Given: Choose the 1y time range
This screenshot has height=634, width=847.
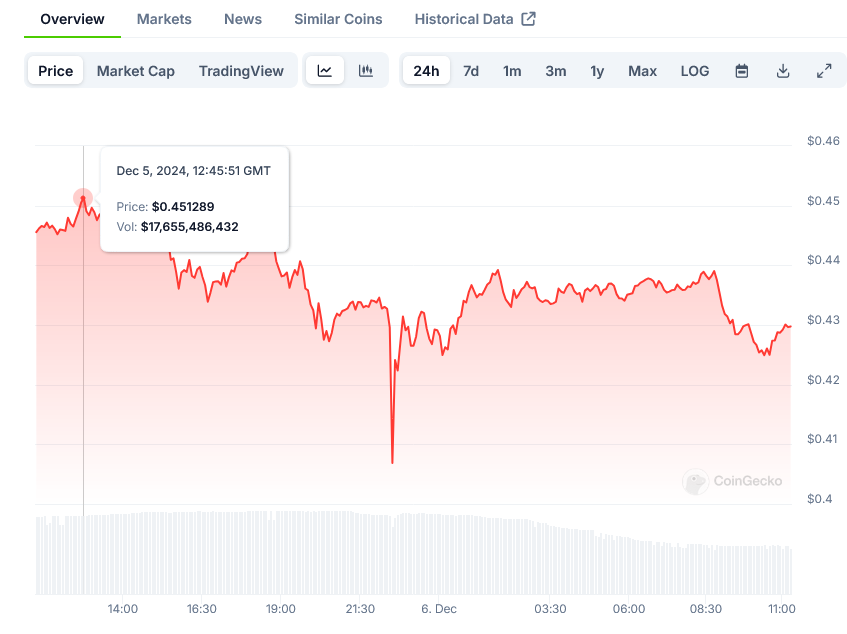Looking at the screenshot, I should pyautogui.click(x=597, y=71).
